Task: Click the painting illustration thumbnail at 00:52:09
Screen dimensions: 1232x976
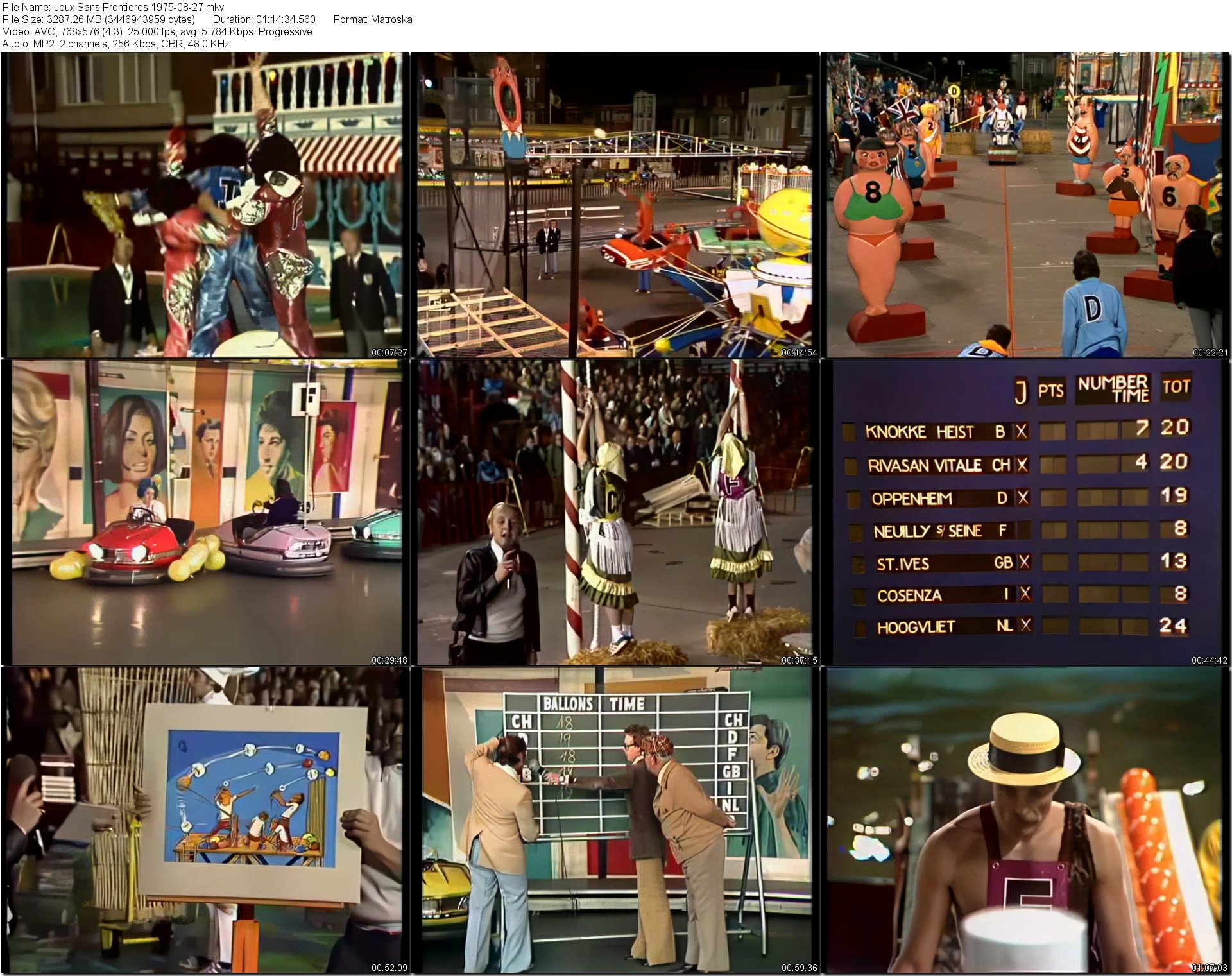Action: pos(205,820)
